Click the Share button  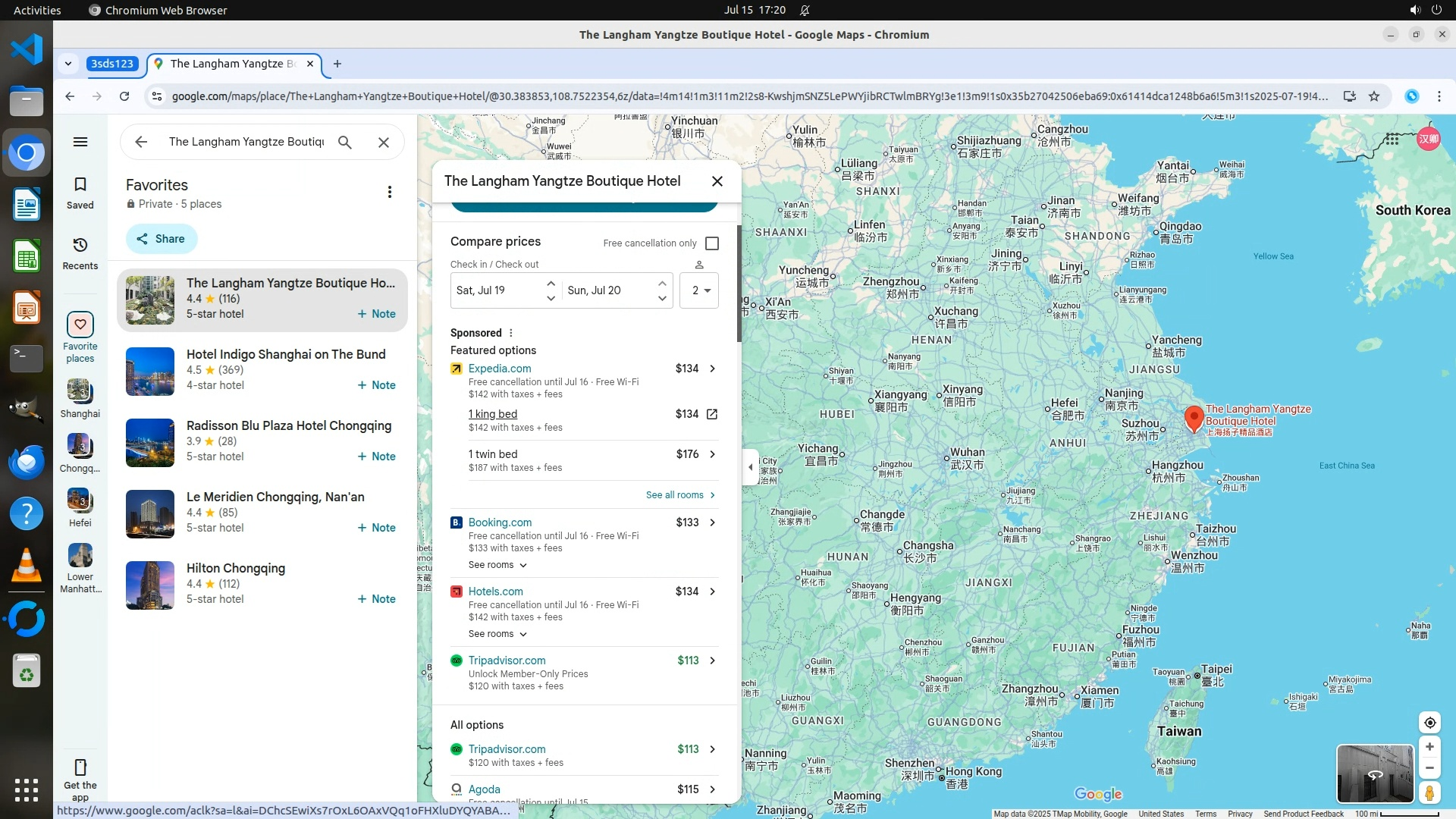162,239
